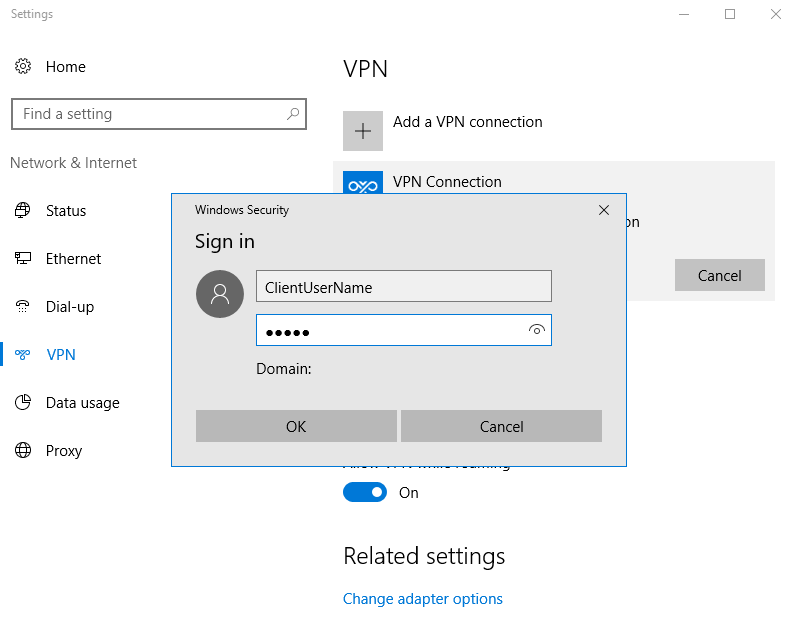Click the Ethernet monitor icon
The image size is (799, 628).
23,259
